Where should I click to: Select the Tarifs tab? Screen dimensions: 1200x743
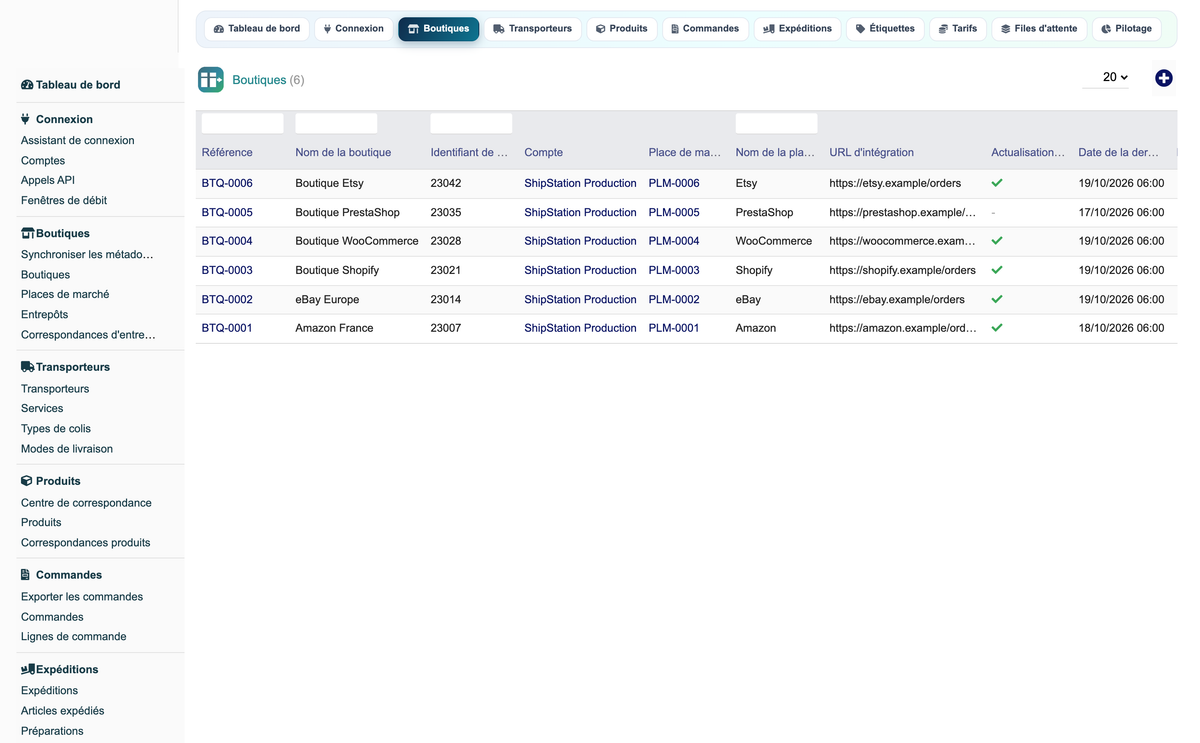pos(958,29)
